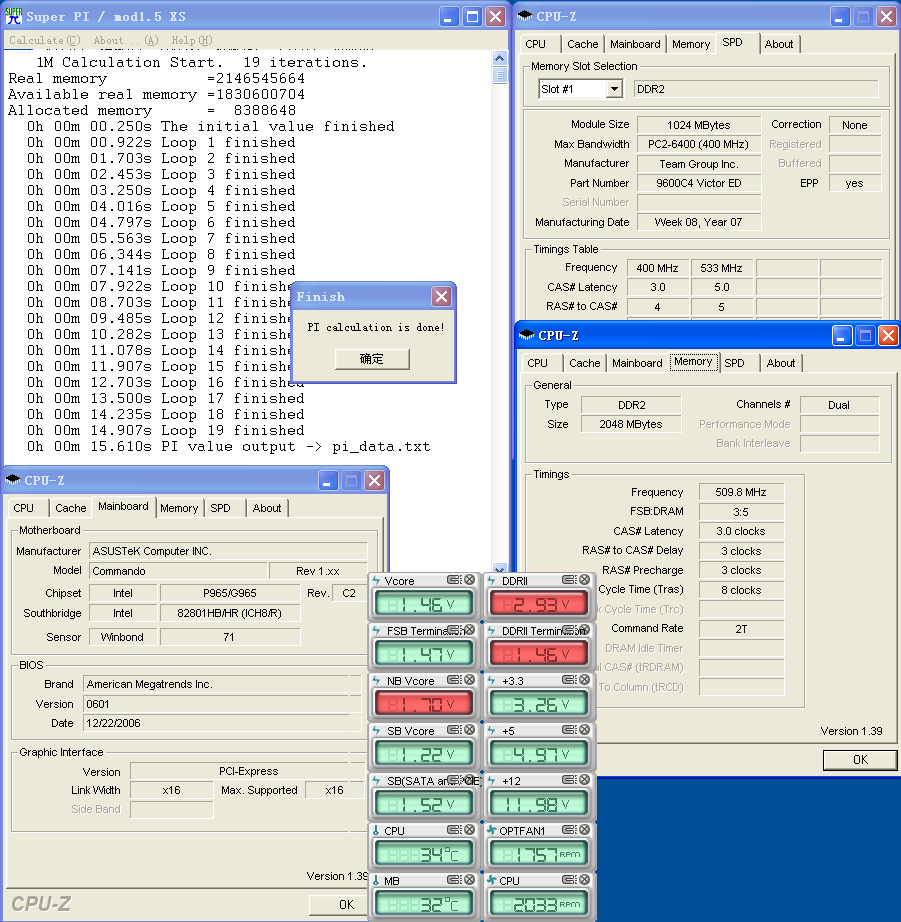This screenshot has width=901, height=922.
Task: Open settings icon on the CPU temperature monitor
Action: 453,830
